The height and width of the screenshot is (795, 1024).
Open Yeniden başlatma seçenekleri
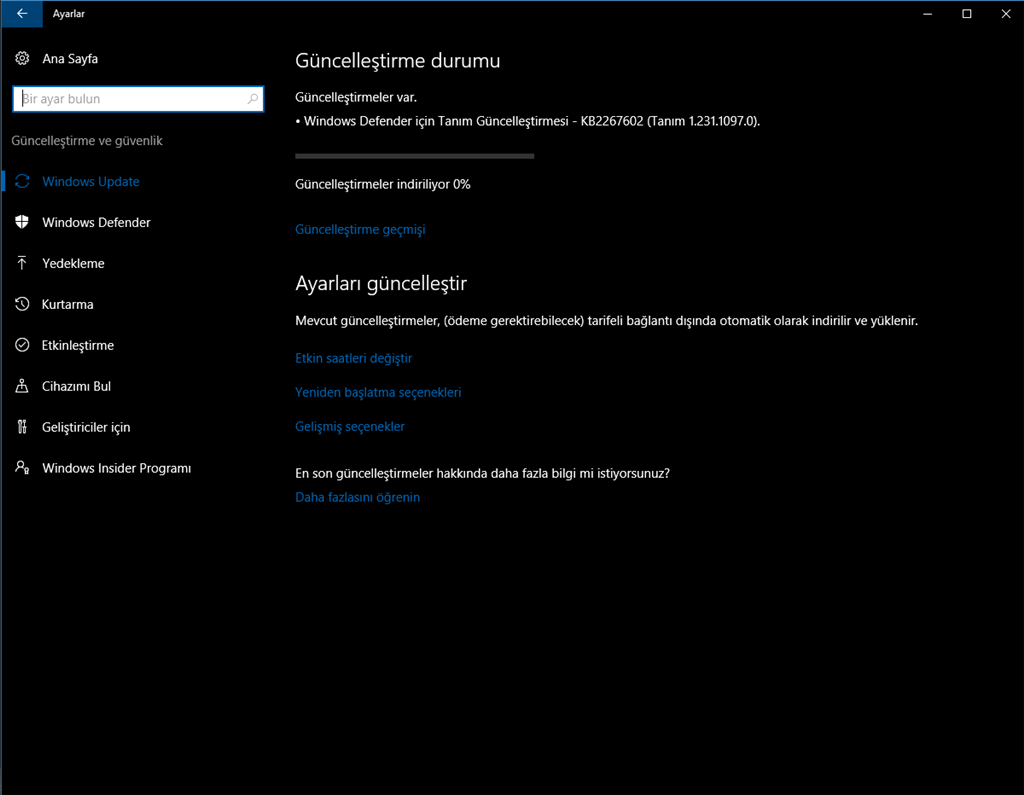pyautogui.click(x=378, y=392)
